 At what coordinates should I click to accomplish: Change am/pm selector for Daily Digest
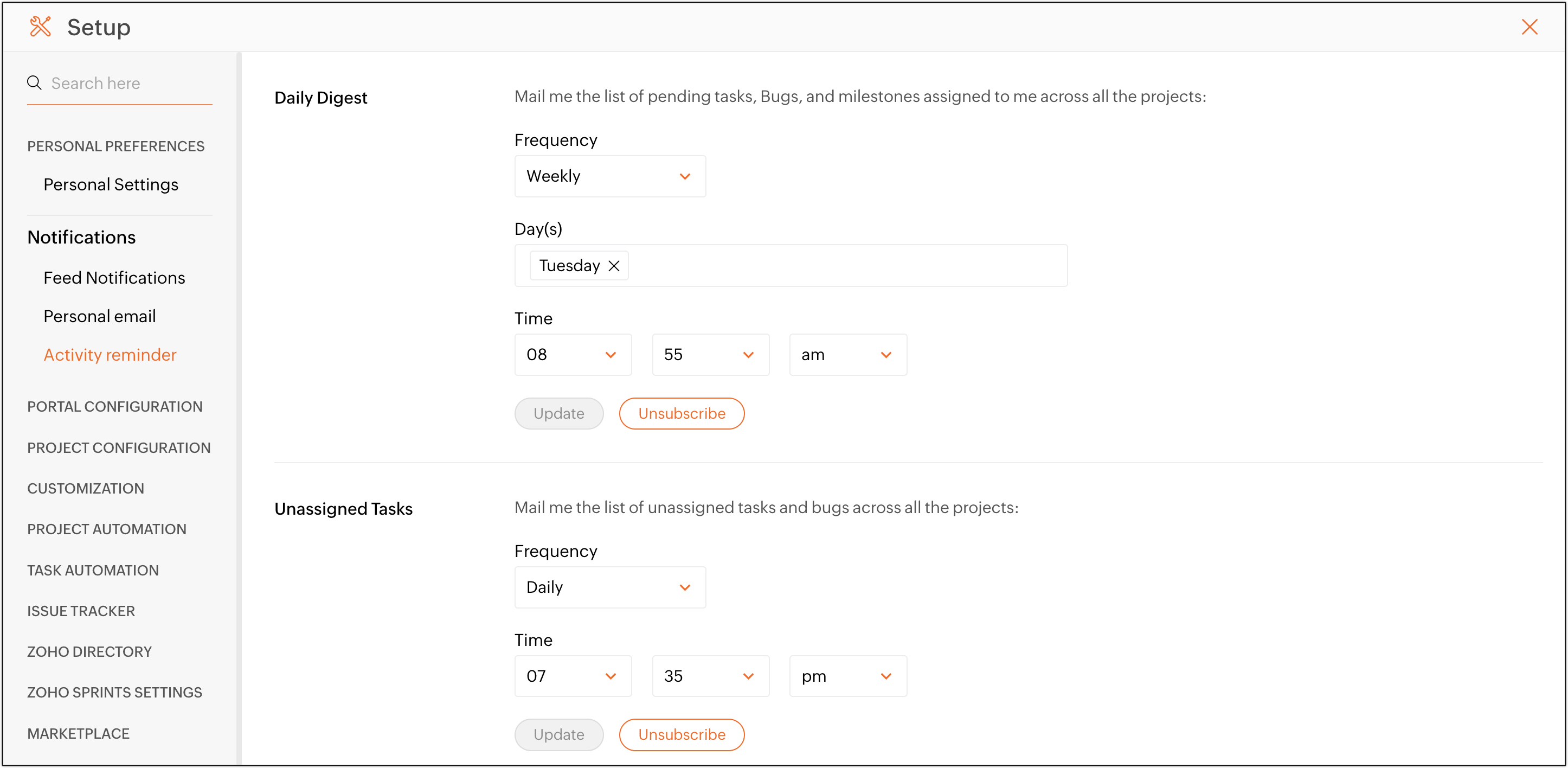point(847,355)
